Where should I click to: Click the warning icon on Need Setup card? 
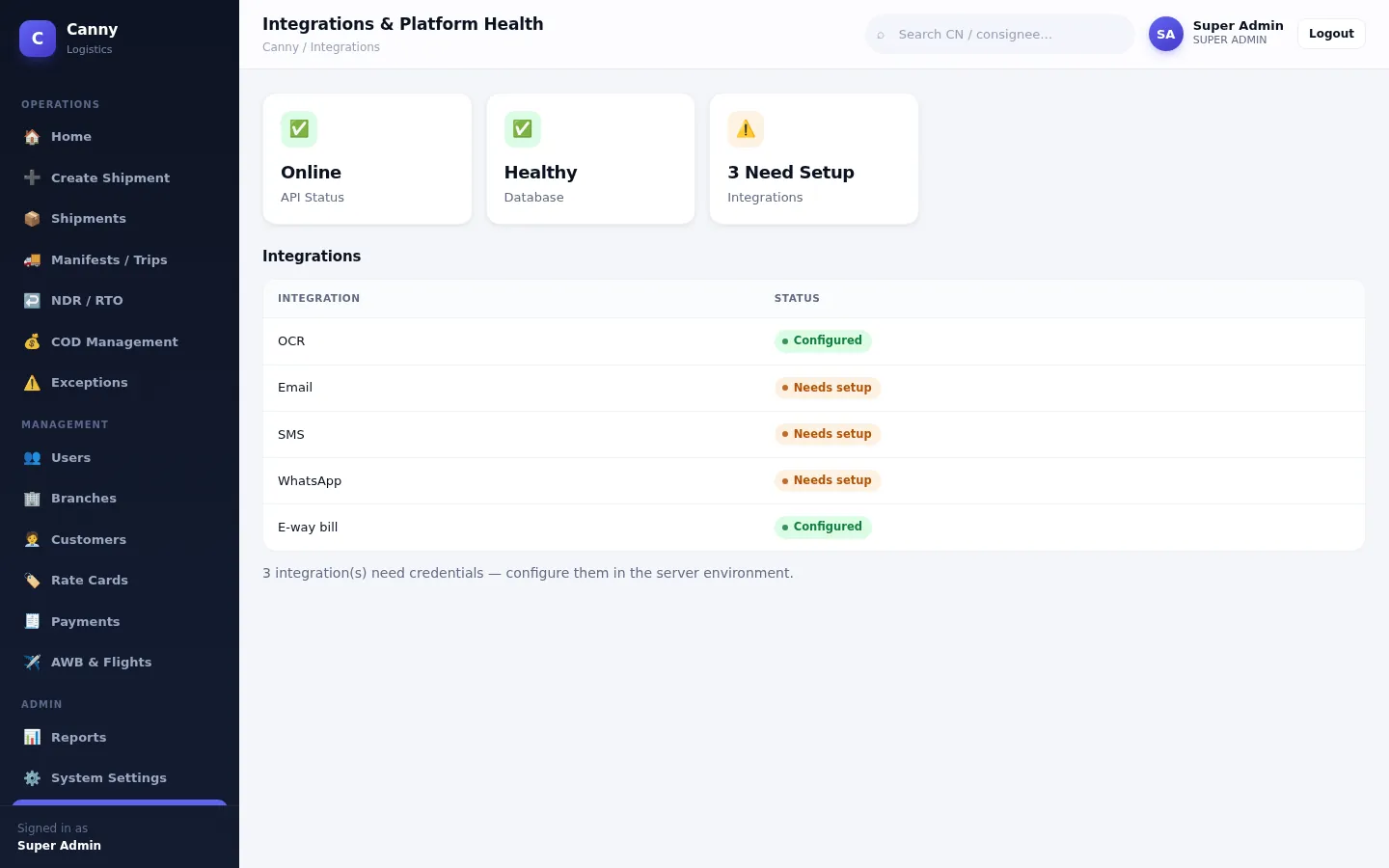click(746, 129)
